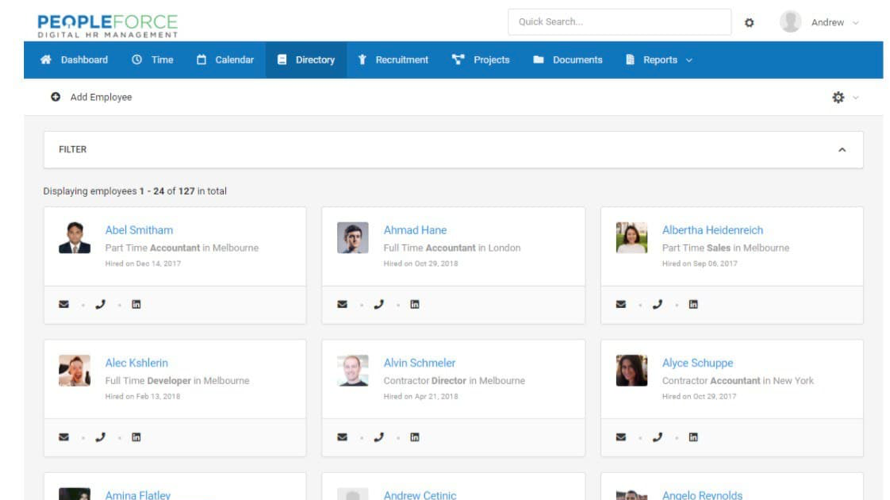Click the phone icon on Alec Kshlerin's card
This screenshot has width=890, height=500.
click(x=100, y=437)
